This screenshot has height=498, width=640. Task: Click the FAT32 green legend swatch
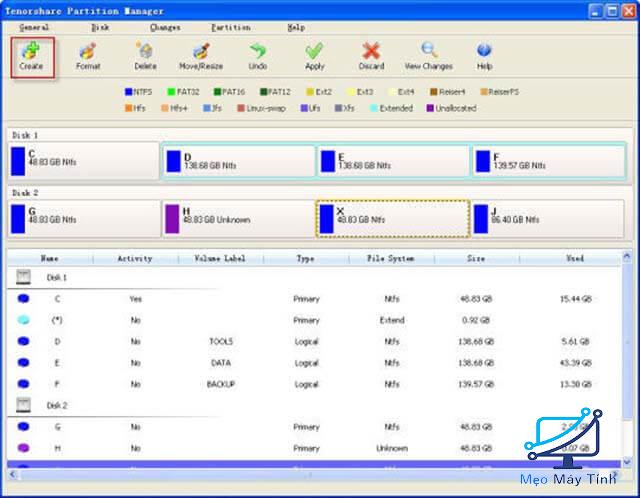click(x=171, y=92)
